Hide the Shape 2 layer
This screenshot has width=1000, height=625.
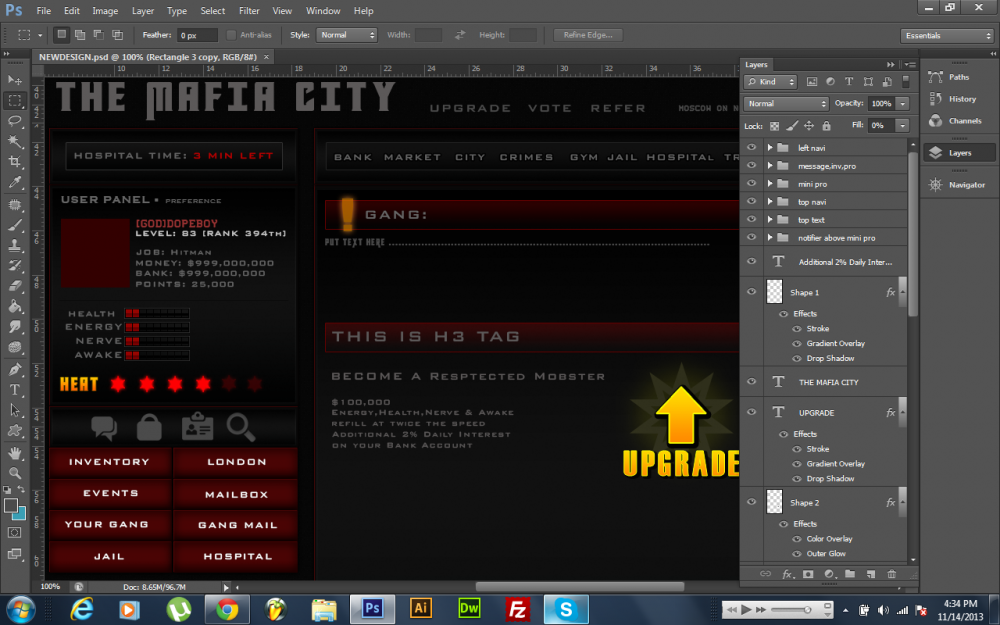point(753,503)
